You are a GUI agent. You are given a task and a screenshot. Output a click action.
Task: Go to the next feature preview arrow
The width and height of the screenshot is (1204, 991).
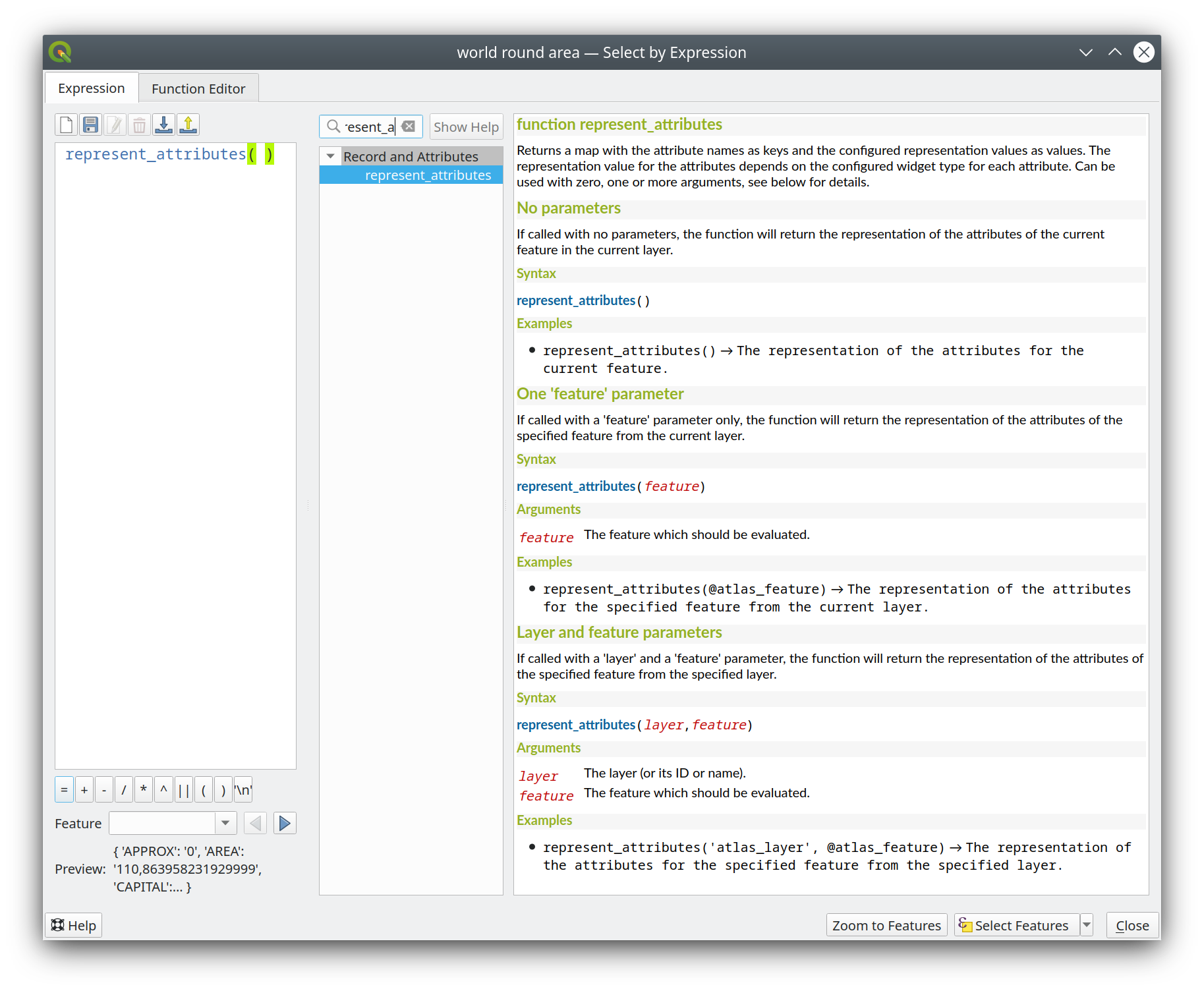coord(285,823)
